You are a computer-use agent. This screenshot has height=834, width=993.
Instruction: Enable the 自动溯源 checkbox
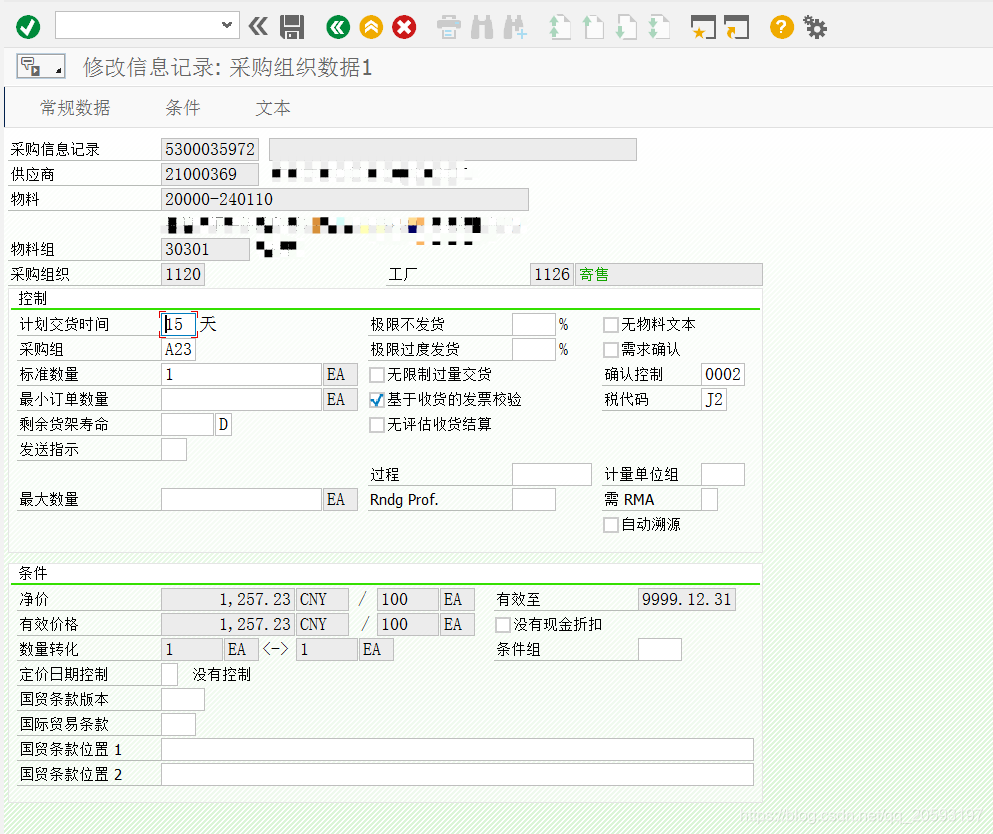pyautogui.click(x=610, y=525)
